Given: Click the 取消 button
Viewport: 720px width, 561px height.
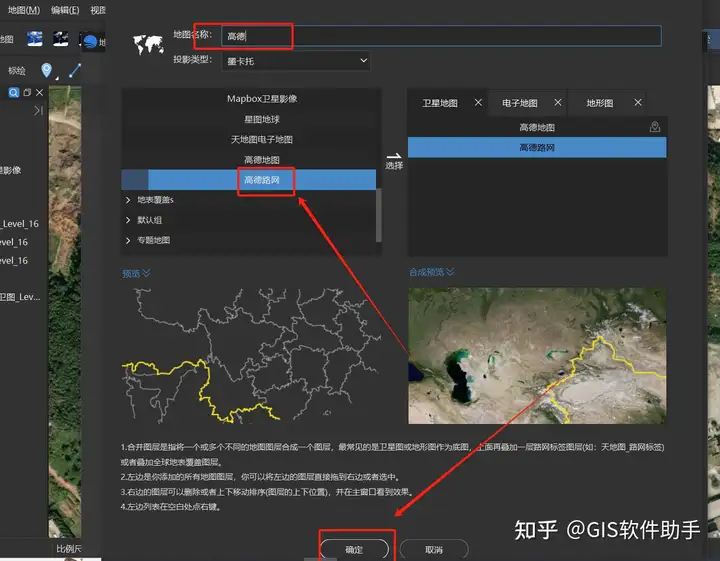Looking at the screenshot, I should coord(434,550).
